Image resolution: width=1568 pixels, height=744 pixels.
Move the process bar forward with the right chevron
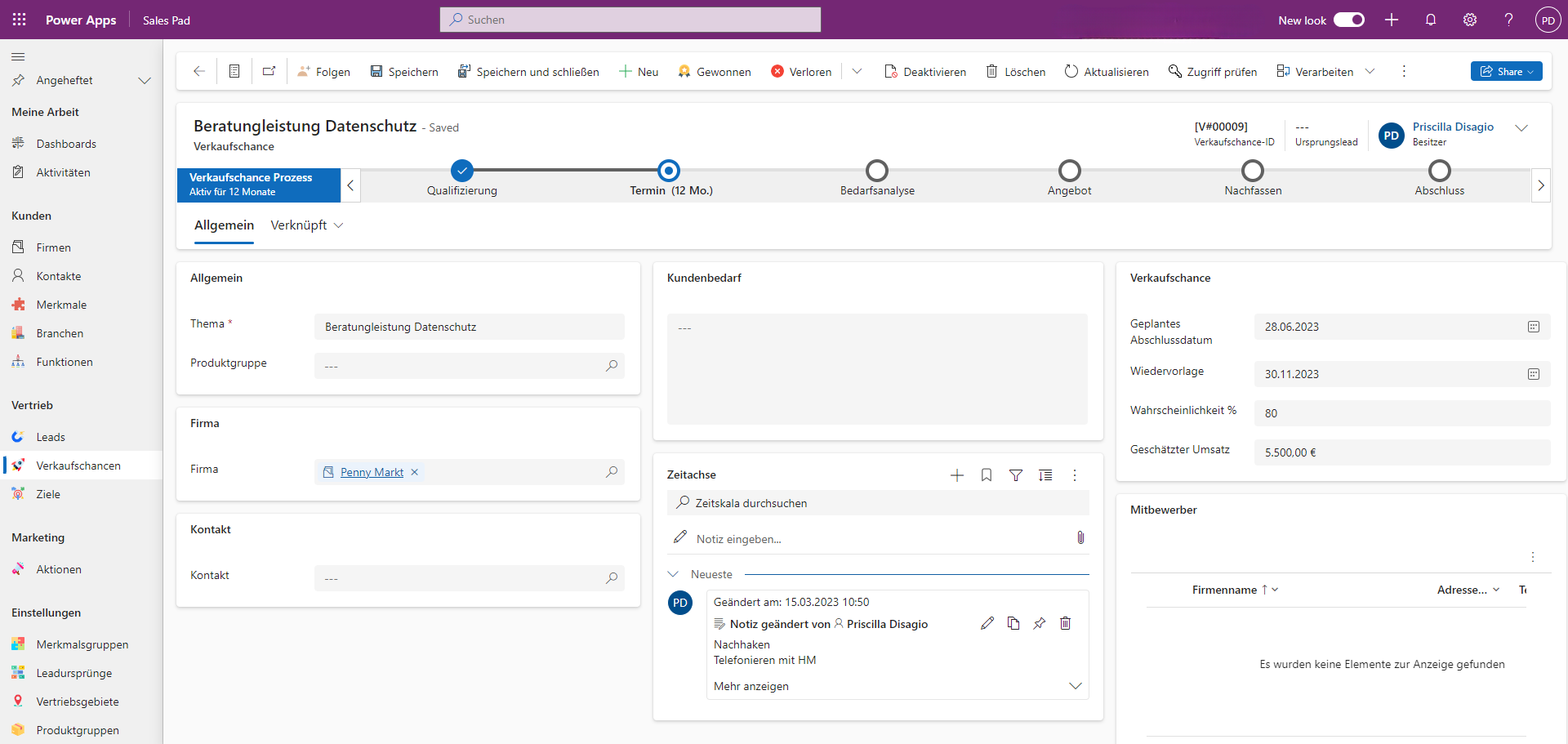coord(1540,185)
